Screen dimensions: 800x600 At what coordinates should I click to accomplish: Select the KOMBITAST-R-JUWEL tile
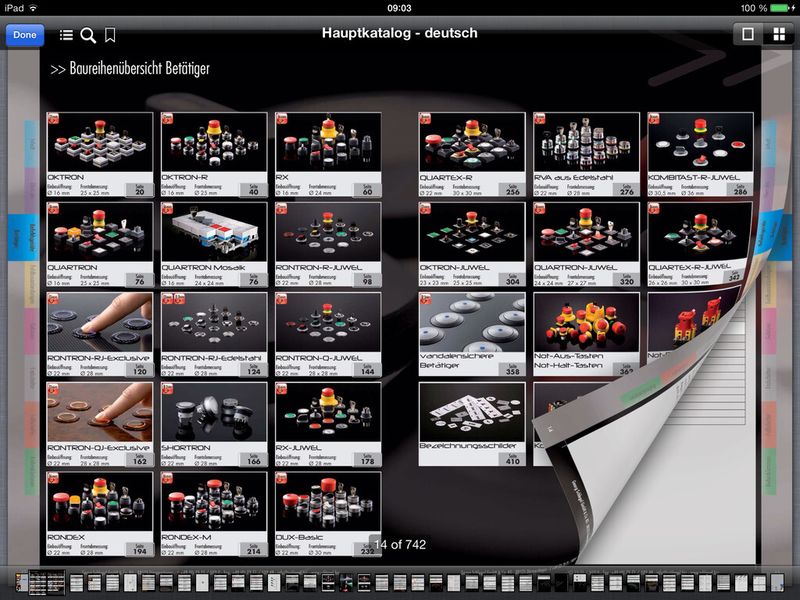[701, 155]
